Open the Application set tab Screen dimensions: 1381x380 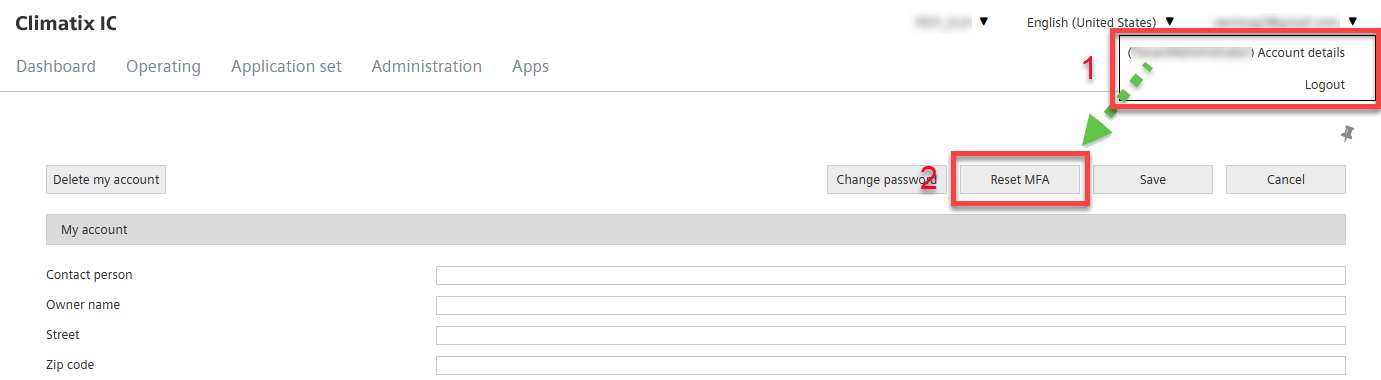tap(286, 66)
